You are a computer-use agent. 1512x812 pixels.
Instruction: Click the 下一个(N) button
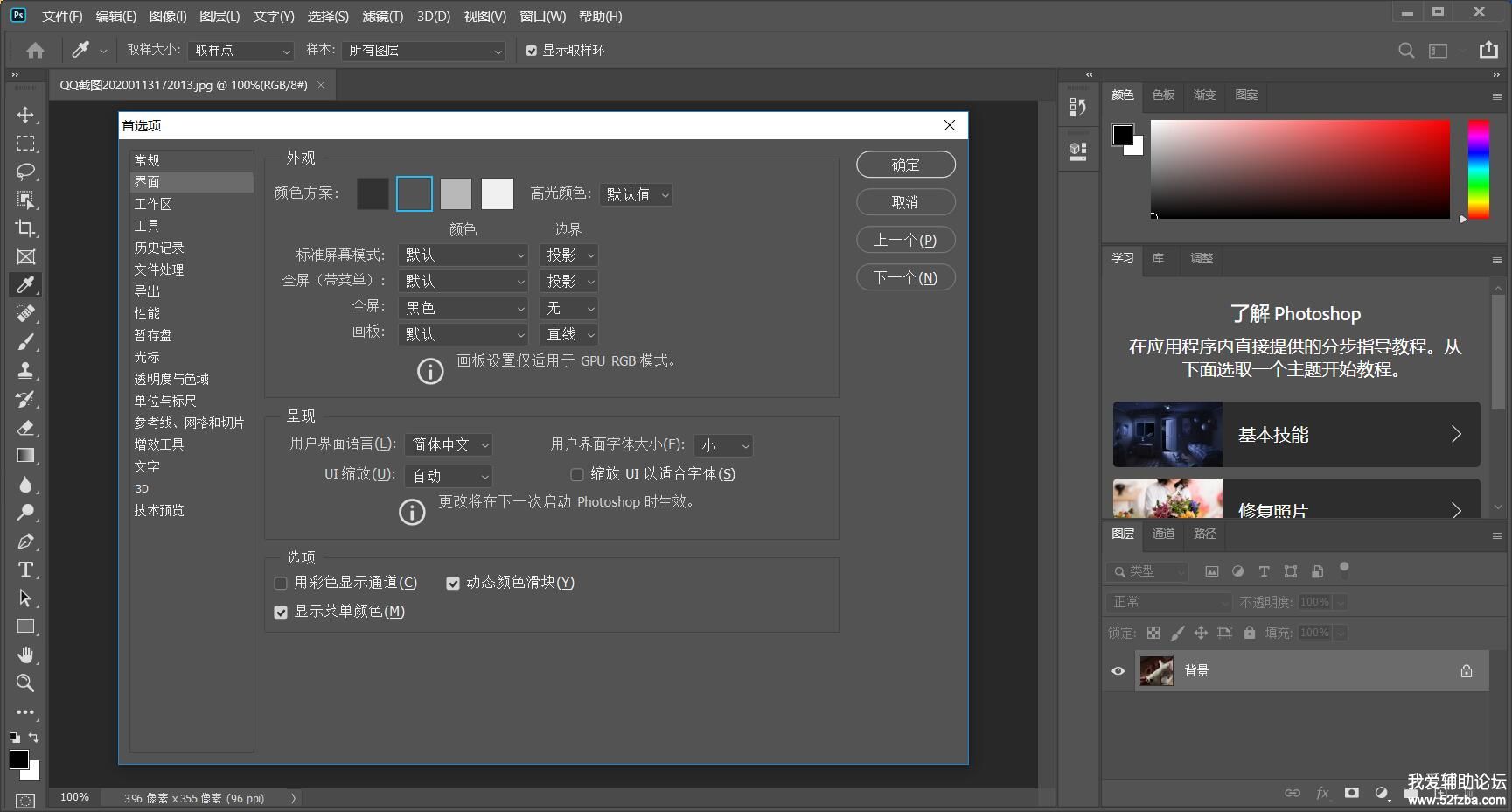pos(905,278)
